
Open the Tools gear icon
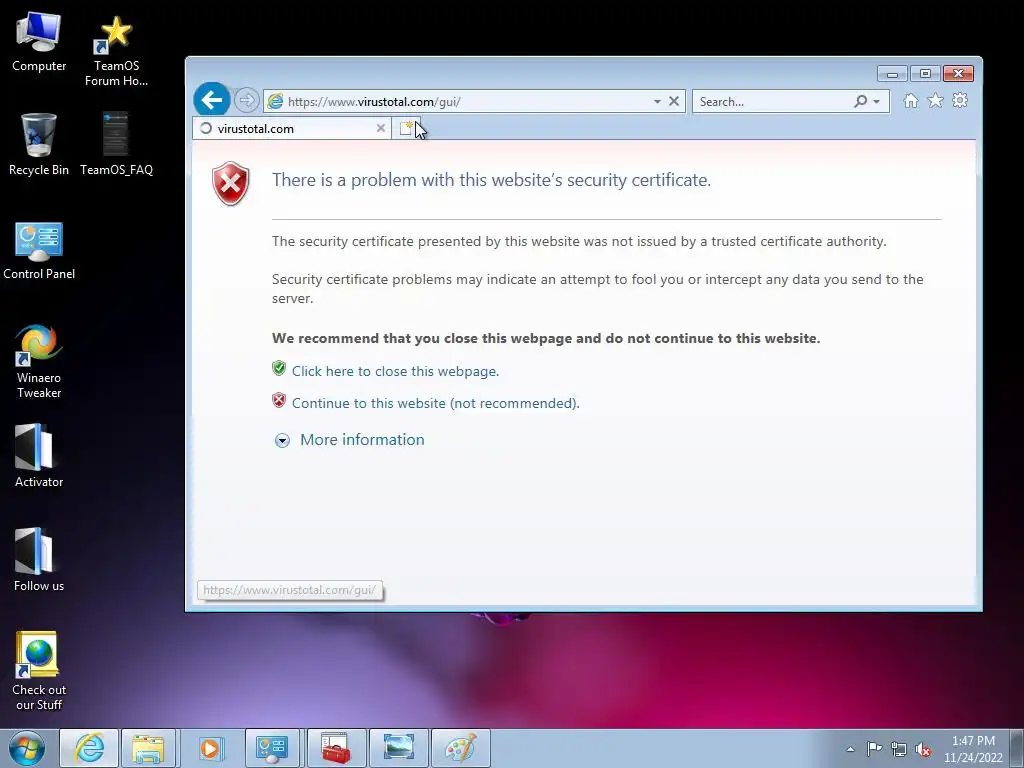coord(960,101)
